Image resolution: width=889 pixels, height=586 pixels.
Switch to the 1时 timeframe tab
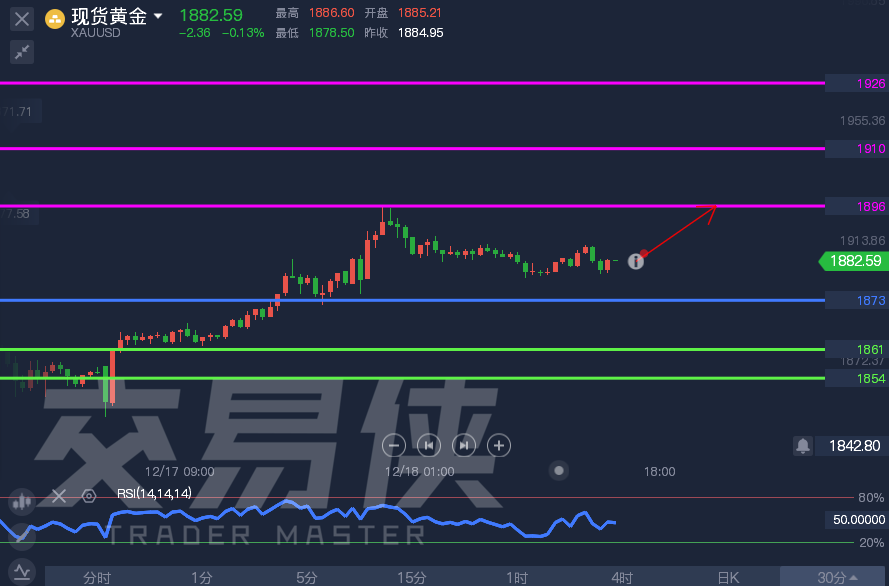(x=517, y=577)
